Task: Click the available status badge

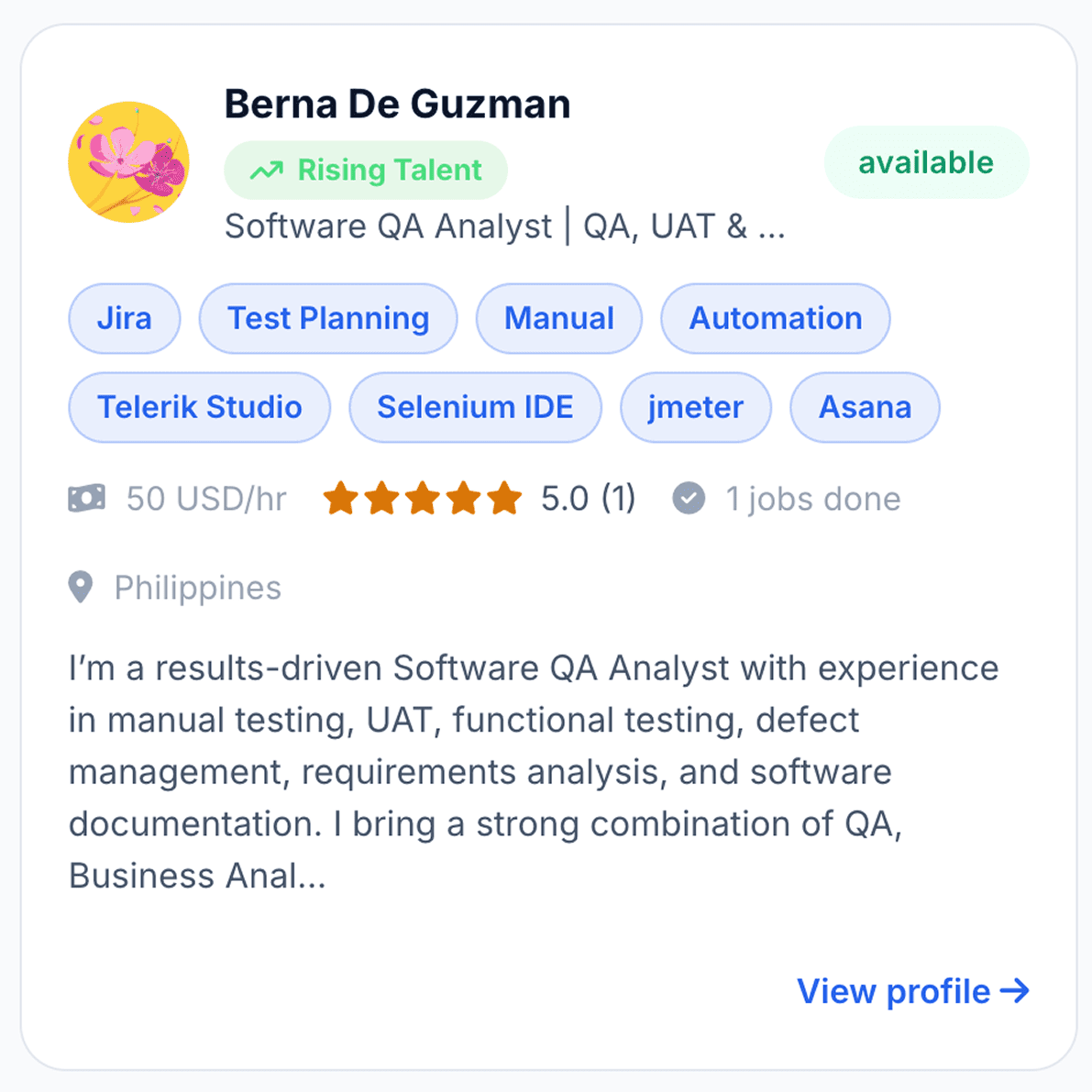Action: (x=926, y=162)
